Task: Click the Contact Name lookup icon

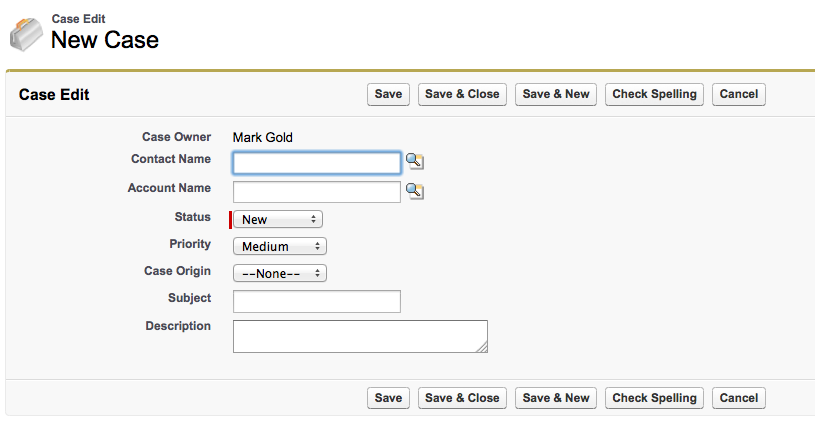Action: click(x=415, y=162)
